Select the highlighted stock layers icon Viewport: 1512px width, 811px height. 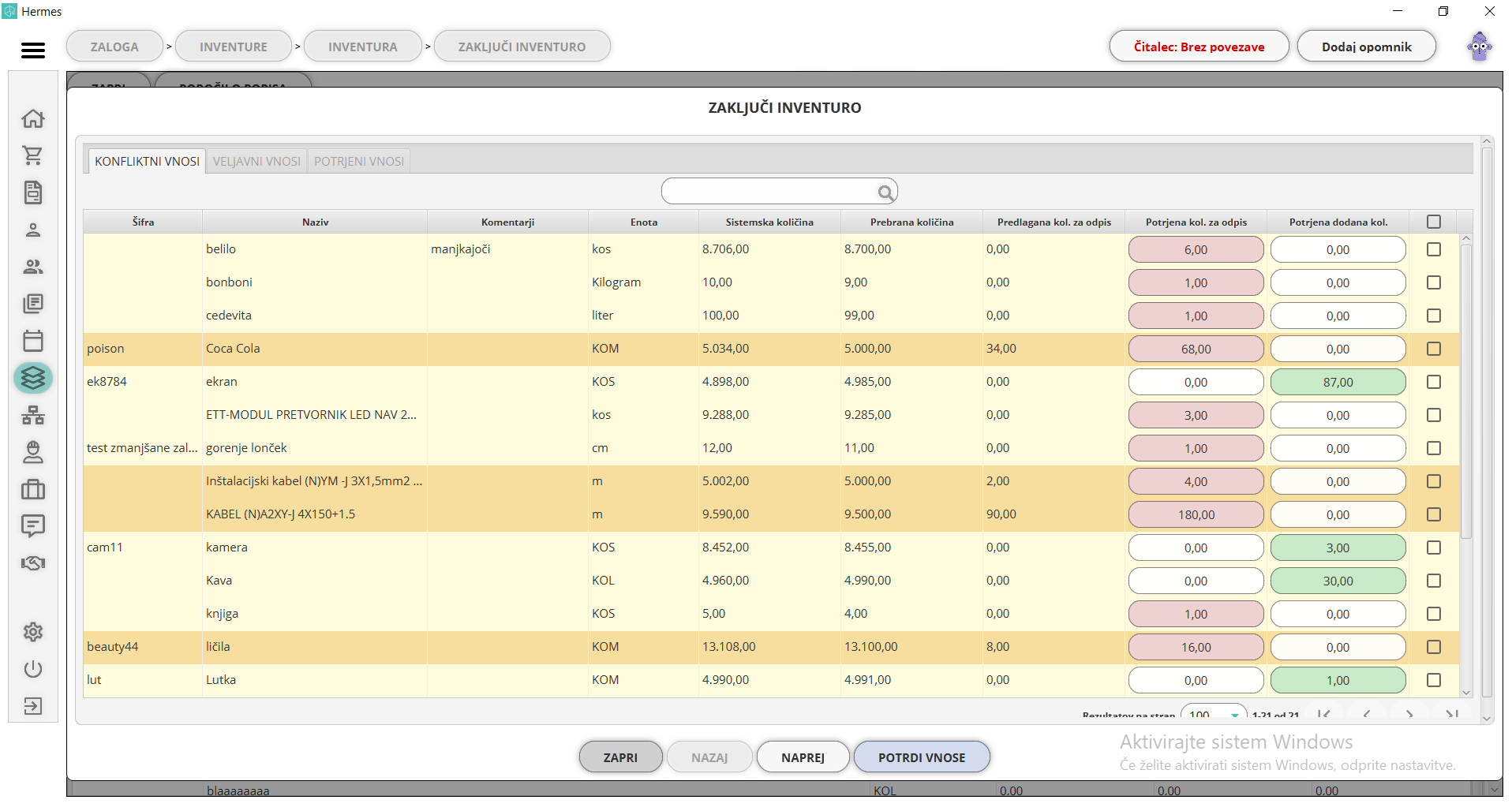click(33, 378)
